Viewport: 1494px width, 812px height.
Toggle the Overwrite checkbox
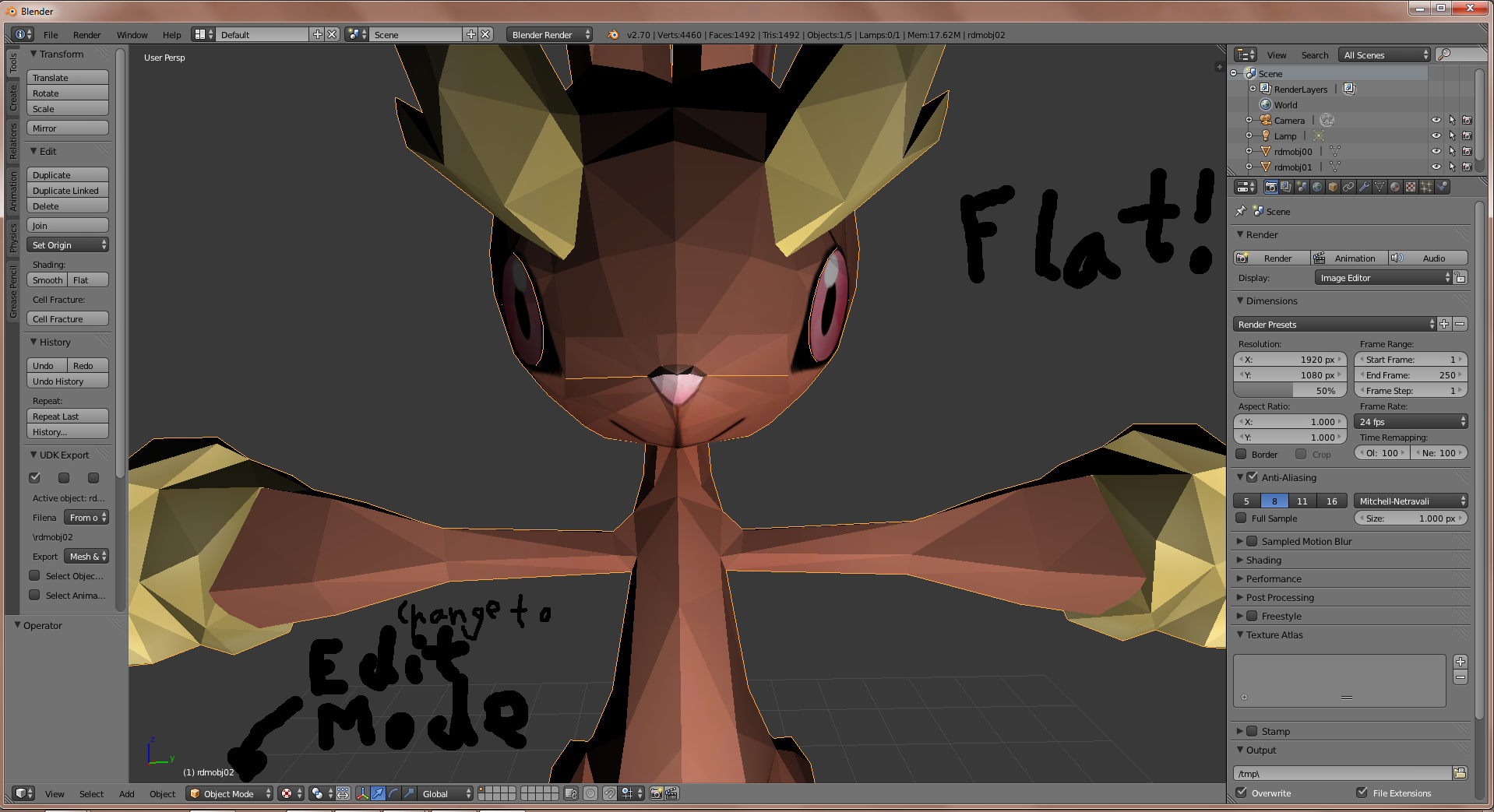pyautogui.click(x=1241, y=793)
